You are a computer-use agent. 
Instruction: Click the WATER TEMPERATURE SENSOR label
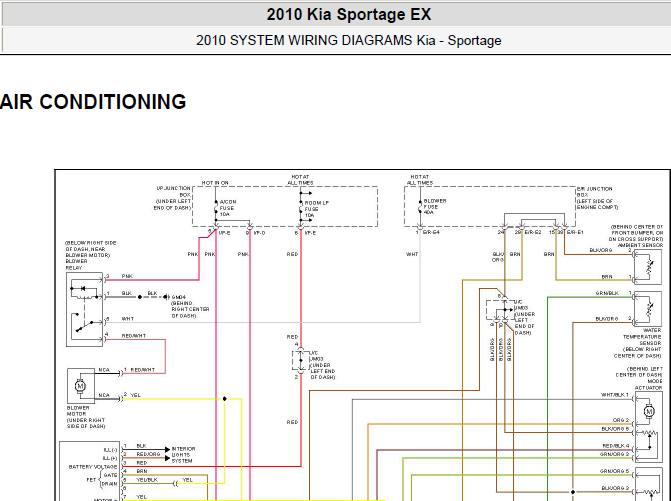[638, 343]
